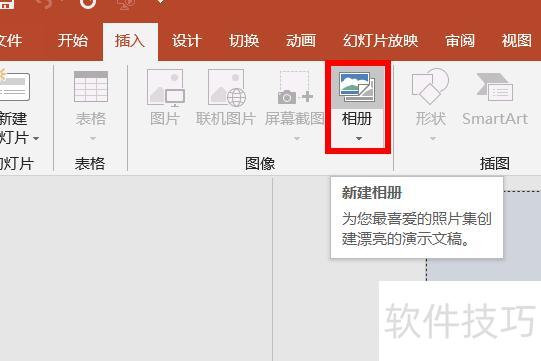The image size is (541, 361).
Task: Click the Shapes (形状) icon
Action: 430,86
